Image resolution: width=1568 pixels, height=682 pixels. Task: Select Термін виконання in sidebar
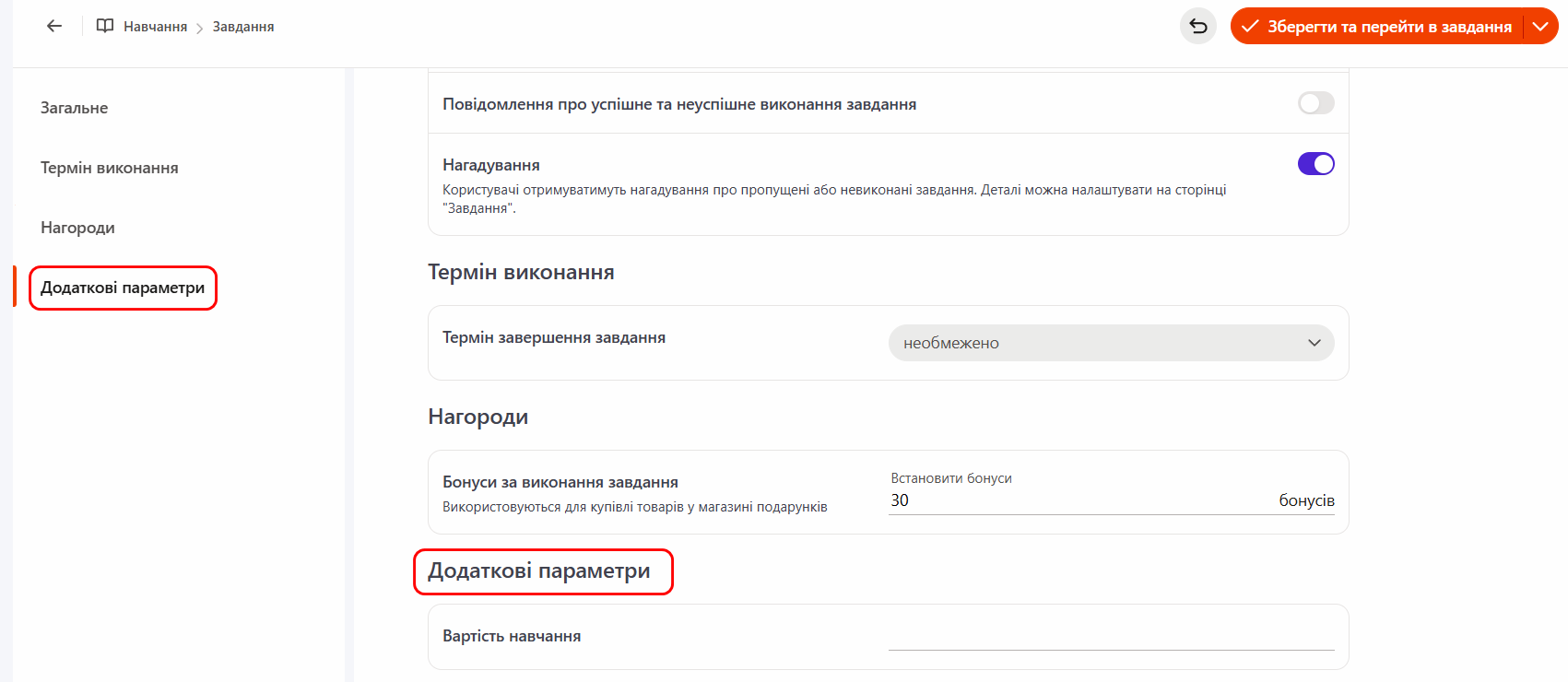tap(110, 168)
